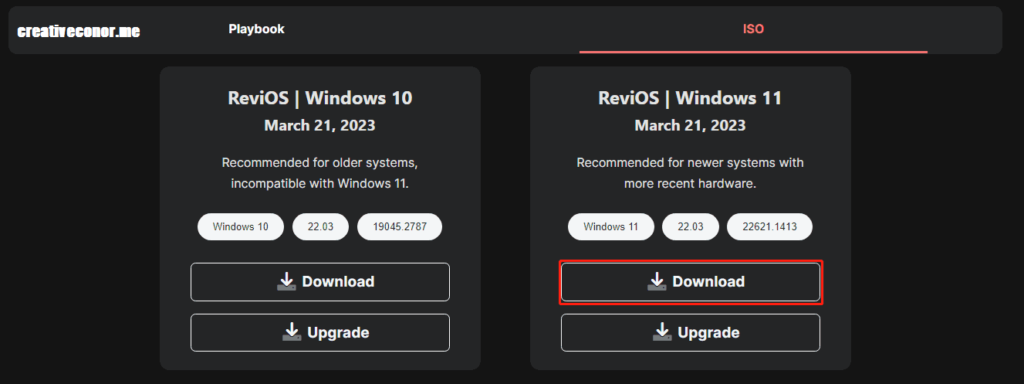The width and height of the screenshot is (1024, 384).
Task: Click the 22.03 tag in Windows 11 card
Action: tap(690, 227)
